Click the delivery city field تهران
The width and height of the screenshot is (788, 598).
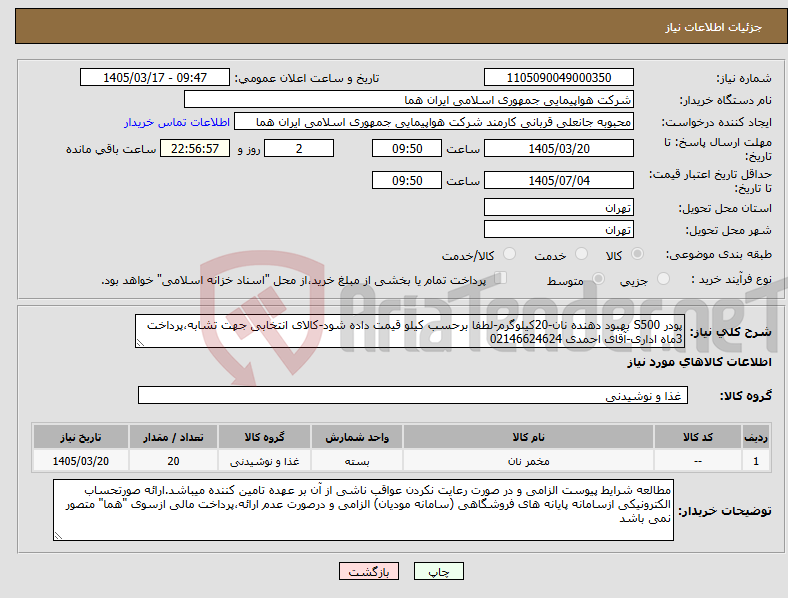tap(558, 230)
